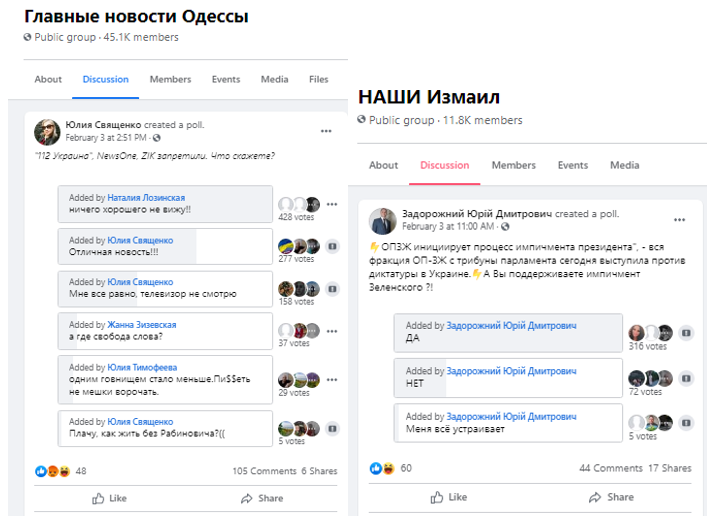Click Share arrow on the left post
The image size is (711, 525).
click(261, 498)
